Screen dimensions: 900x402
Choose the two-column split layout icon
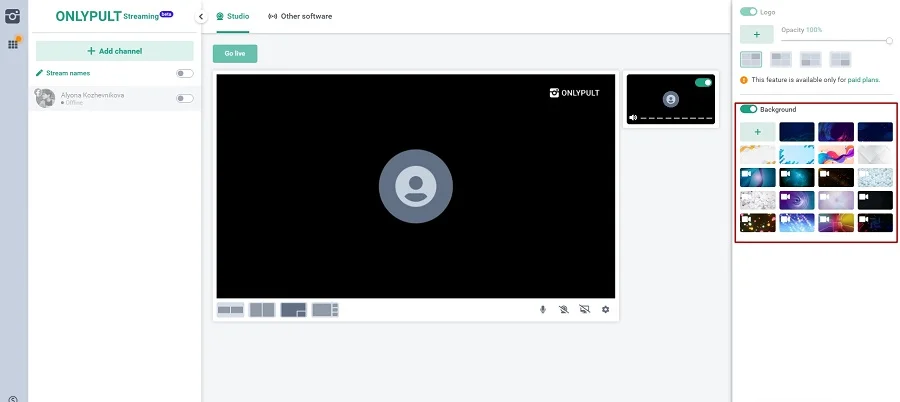pyautogui.click(x=262, y=310)
